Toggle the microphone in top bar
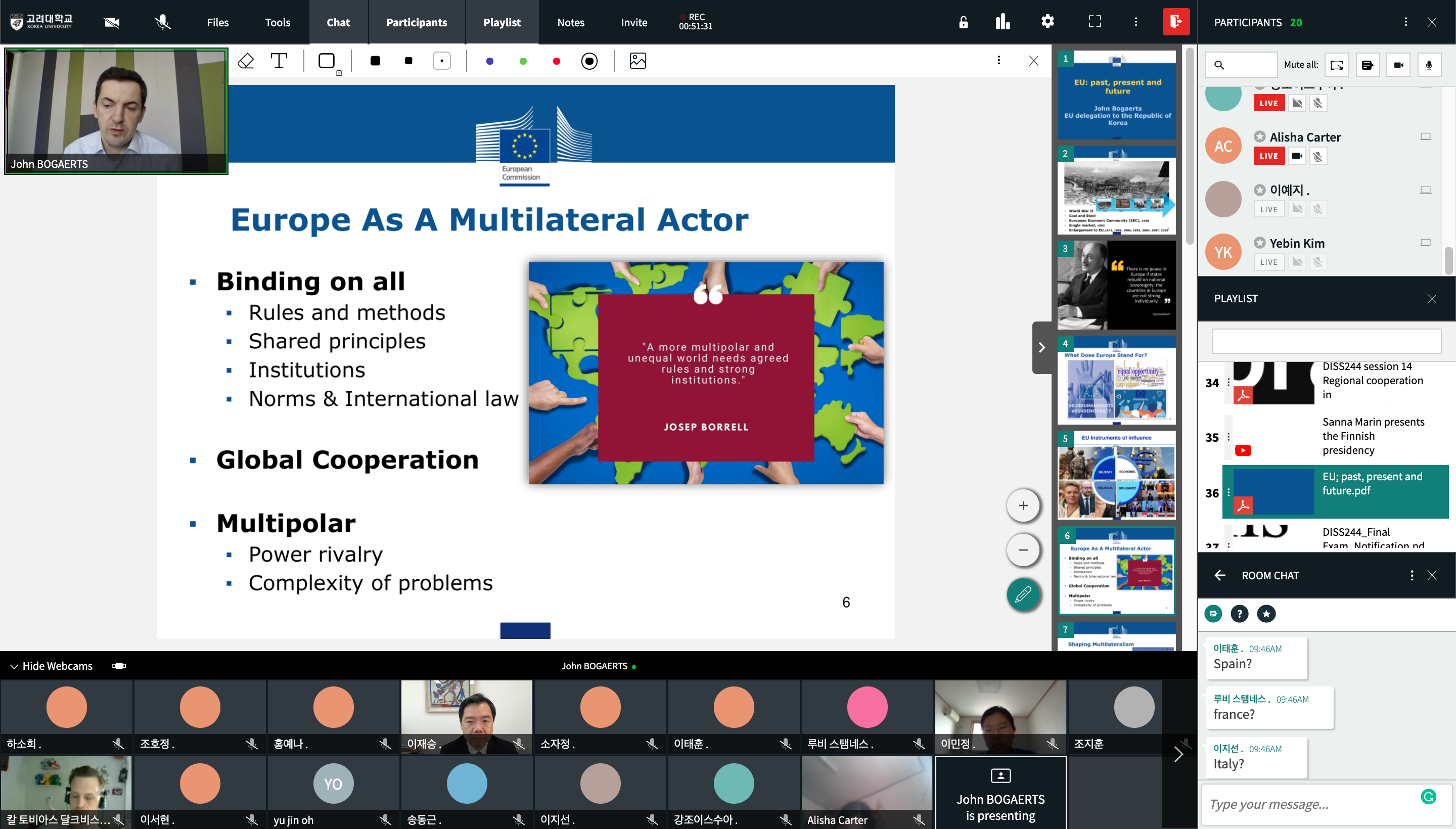This screenshot has width=1456, height=829. 162,22
